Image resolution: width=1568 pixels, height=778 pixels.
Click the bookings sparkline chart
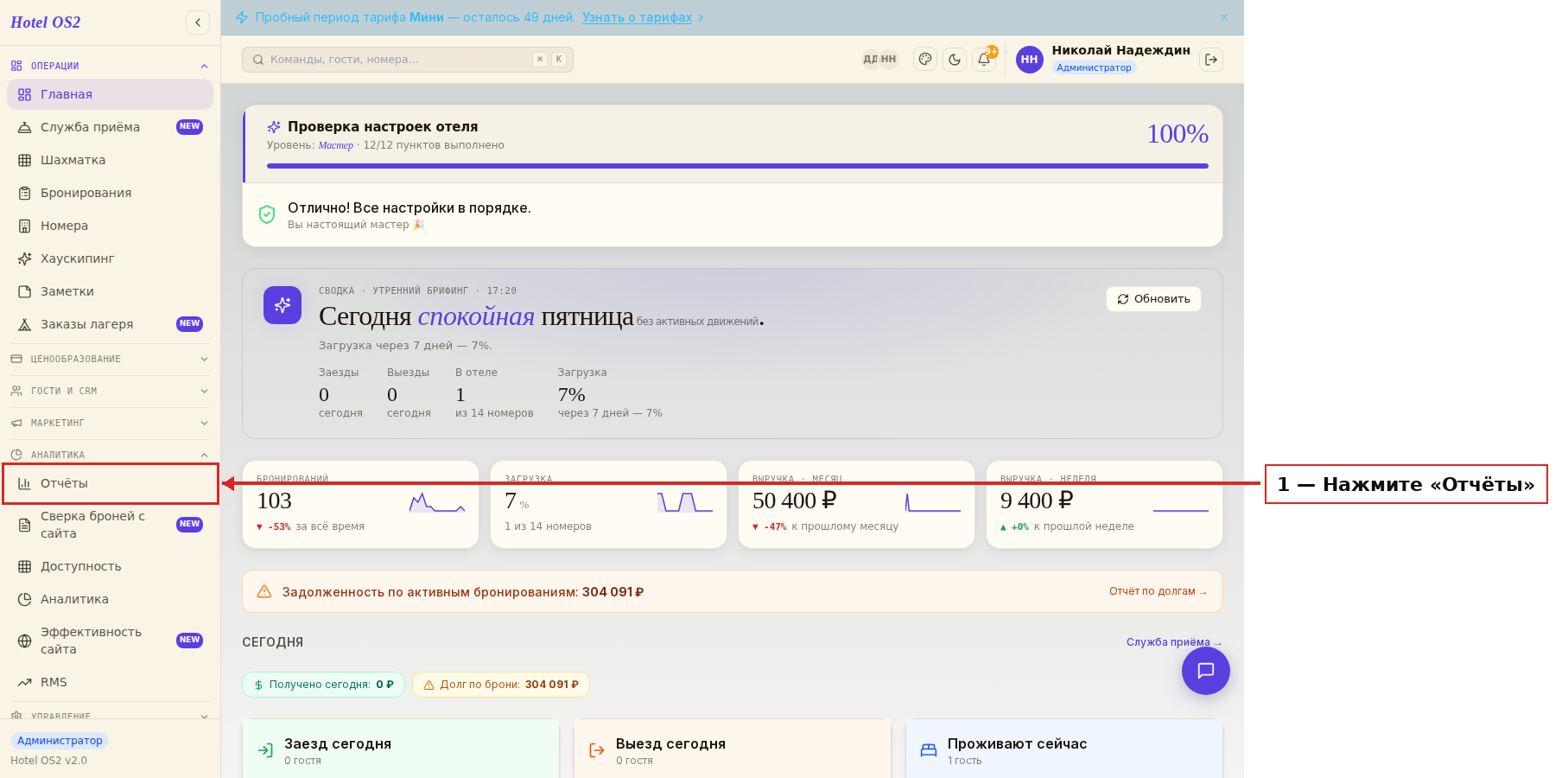point(437,502)
